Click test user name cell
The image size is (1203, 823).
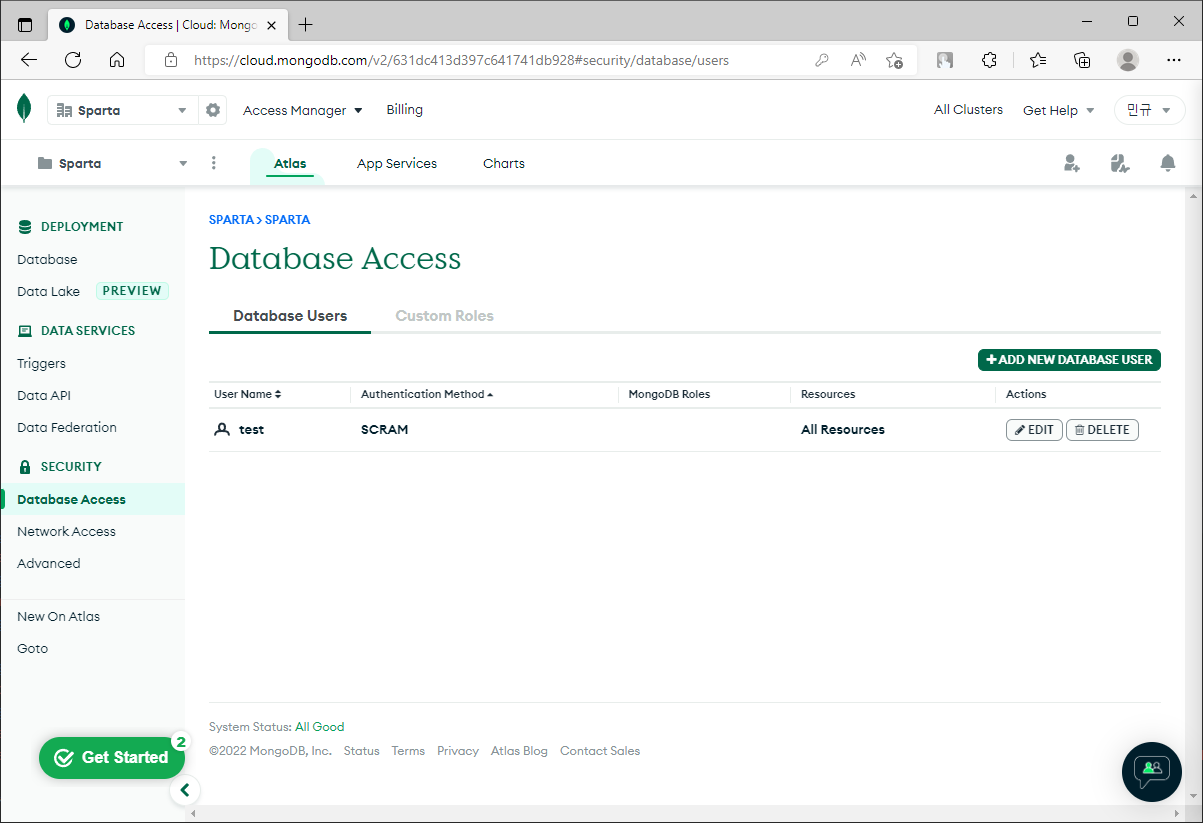(x=251, y=430)
